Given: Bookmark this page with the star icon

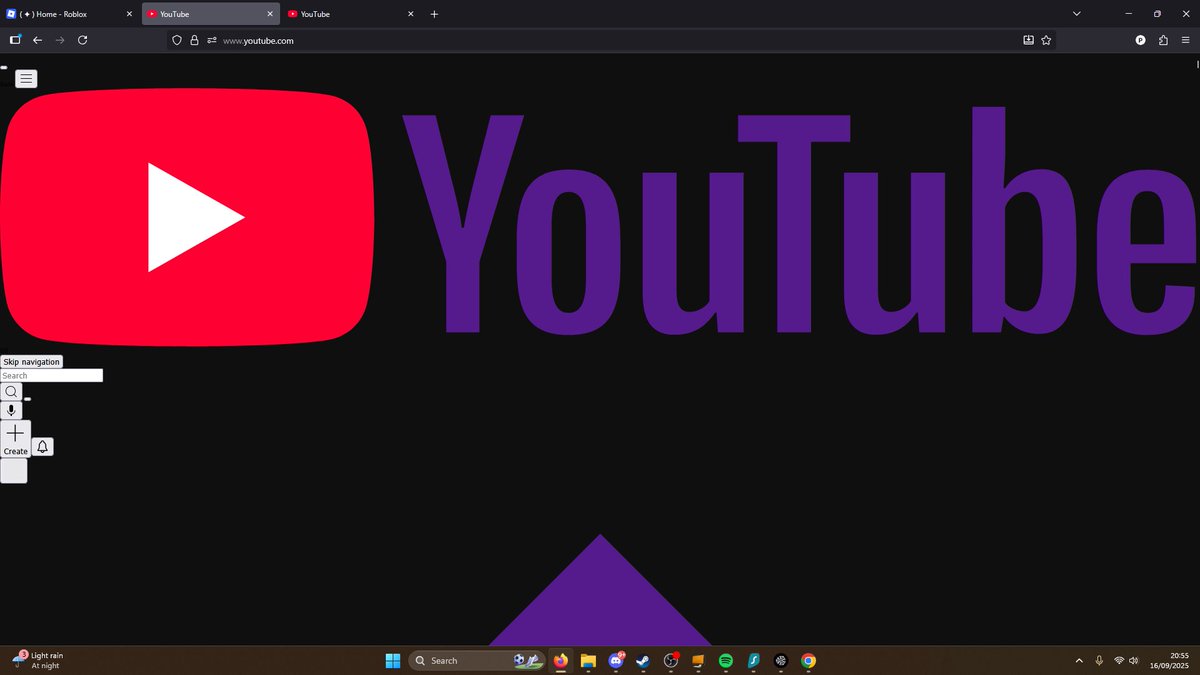Looking at the screenshot, I should pyautogui.click(x=1046, y=40).
